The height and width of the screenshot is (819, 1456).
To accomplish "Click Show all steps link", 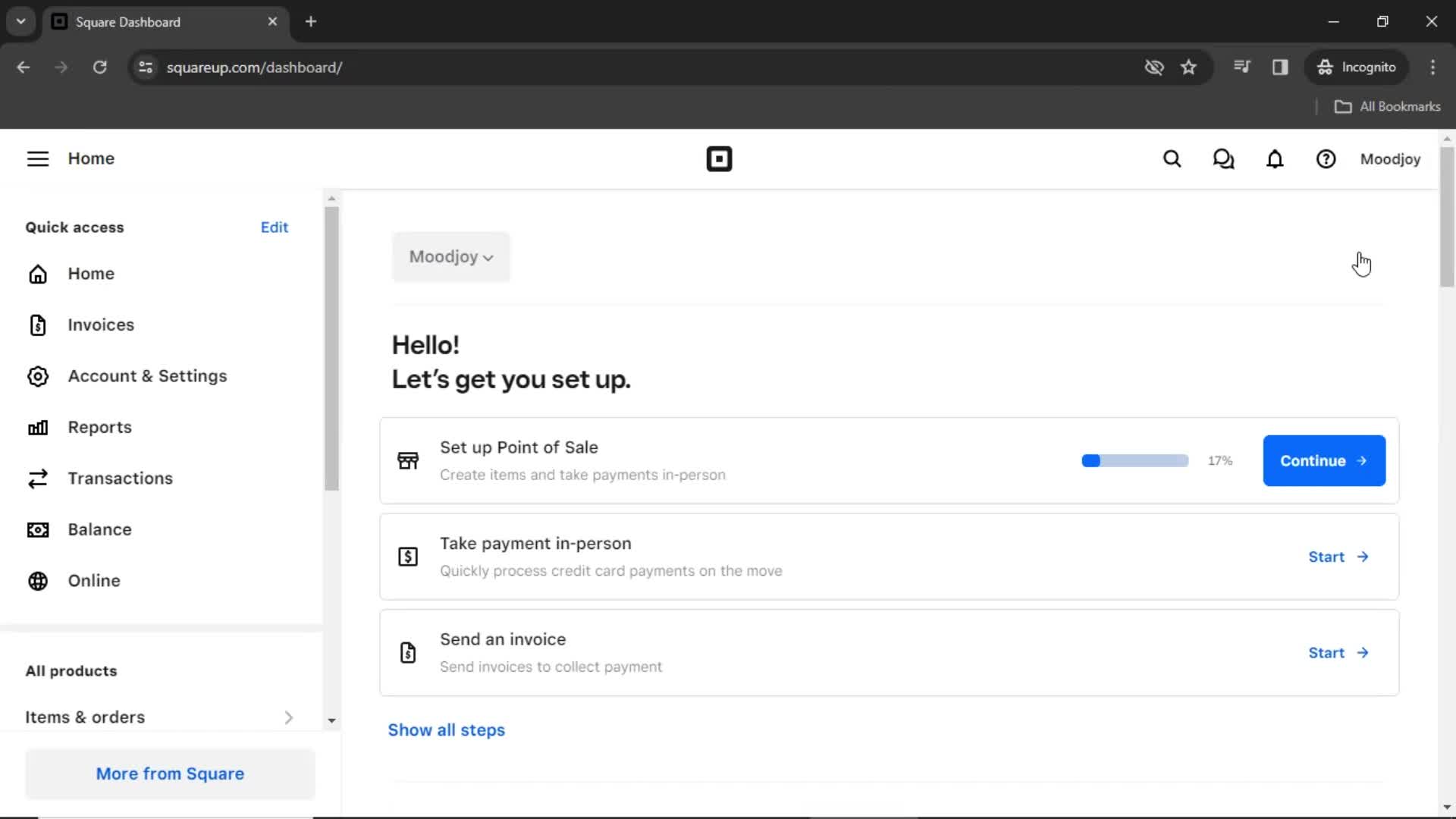I will [446, 730].
